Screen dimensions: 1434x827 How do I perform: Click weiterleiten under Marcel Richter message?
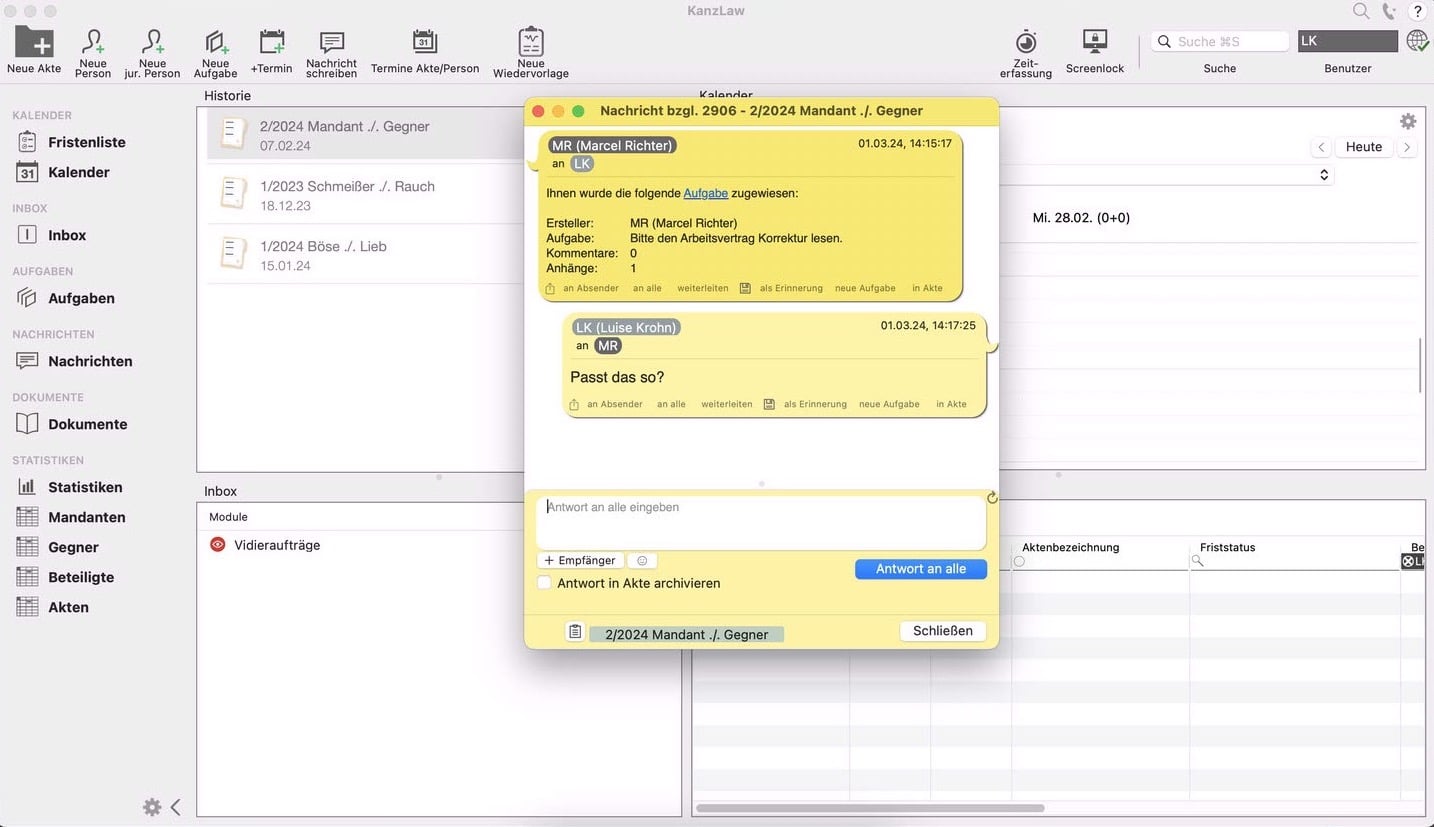click(x=703, y=288)
